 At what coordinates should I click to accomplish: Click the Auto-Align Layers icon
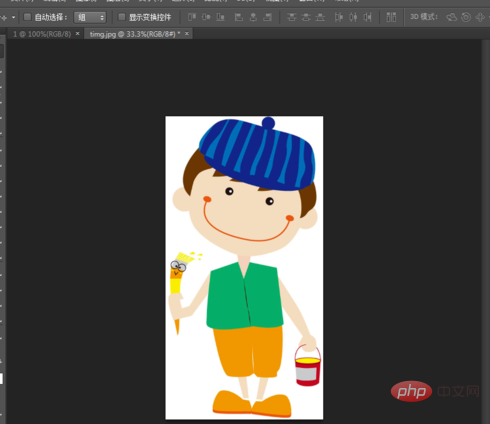(x=391, y=17)
